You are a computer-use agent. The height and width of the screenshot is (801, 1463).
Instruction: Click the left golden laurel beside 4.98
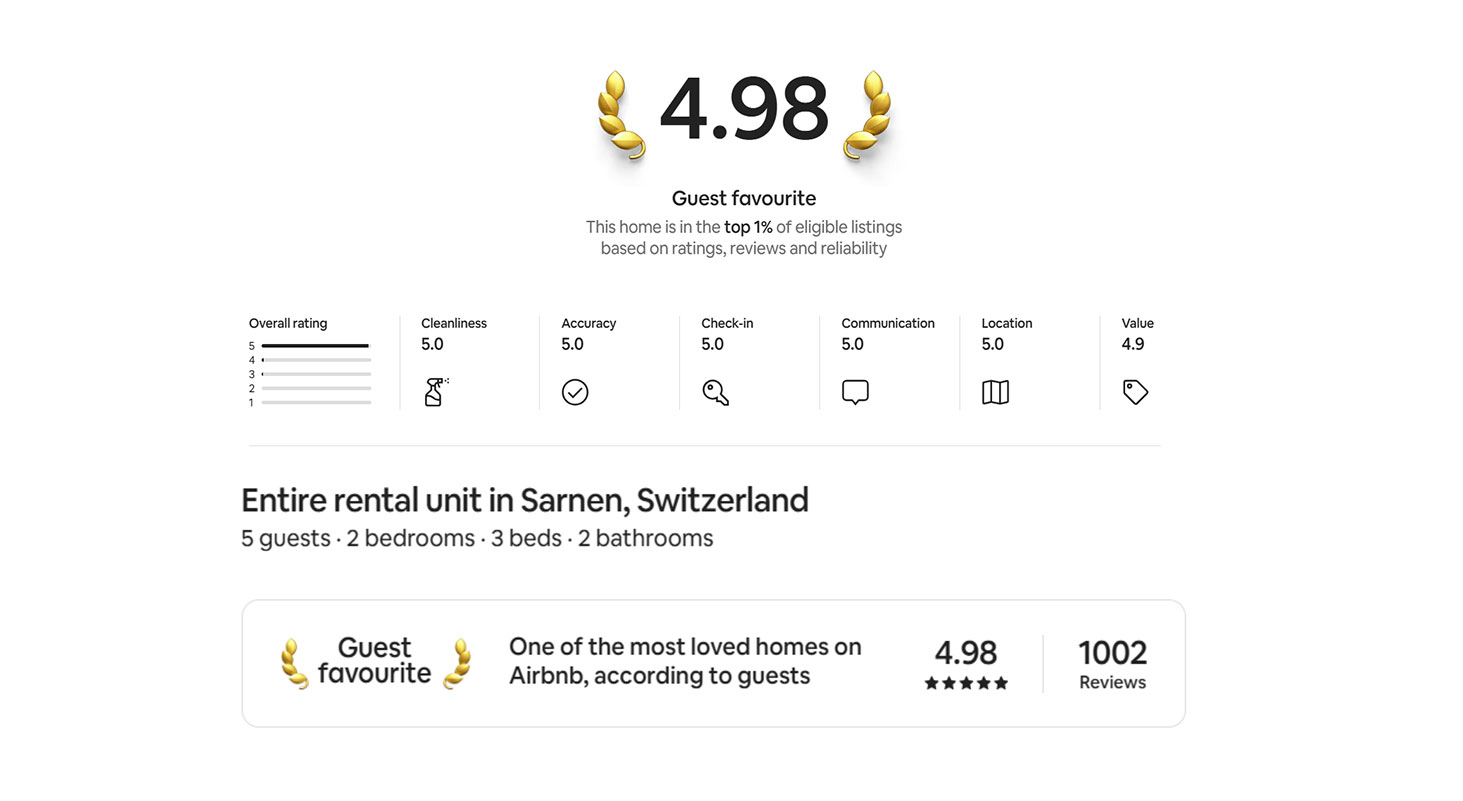point(621,115)
